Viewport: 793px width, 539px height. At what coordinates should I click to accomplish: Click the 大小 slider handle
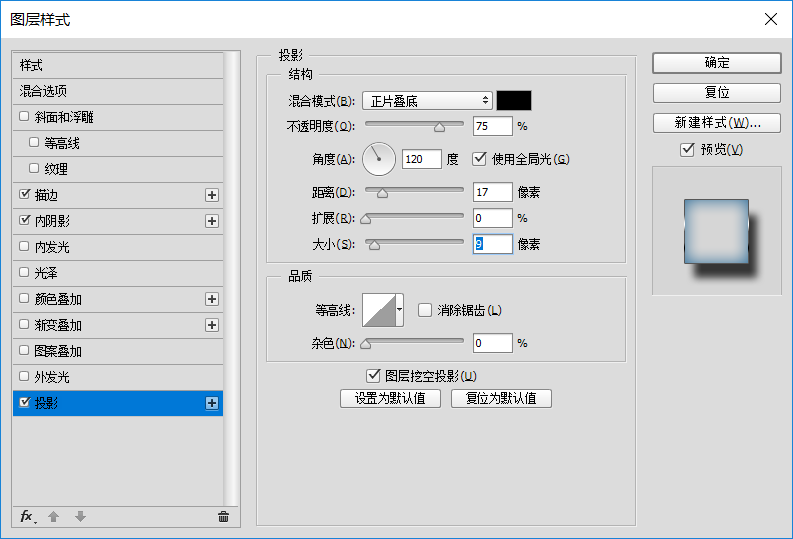tap(374, 245)
